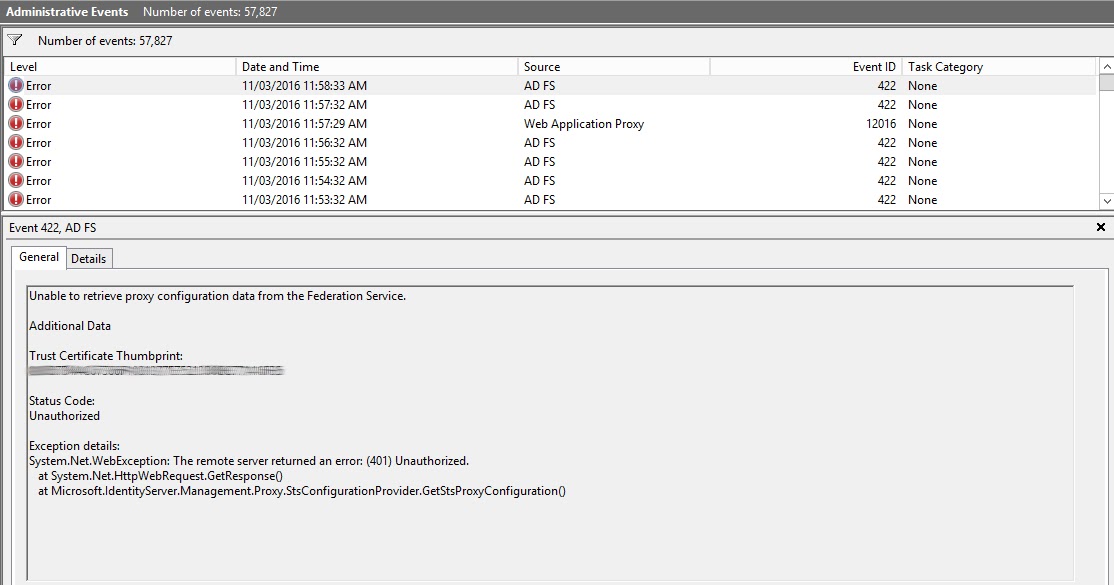The height and width of the screenshot is (585, 1114).
Task: Click the error icon next to the 11:55:32 AM event
Action: pos(13,161)
